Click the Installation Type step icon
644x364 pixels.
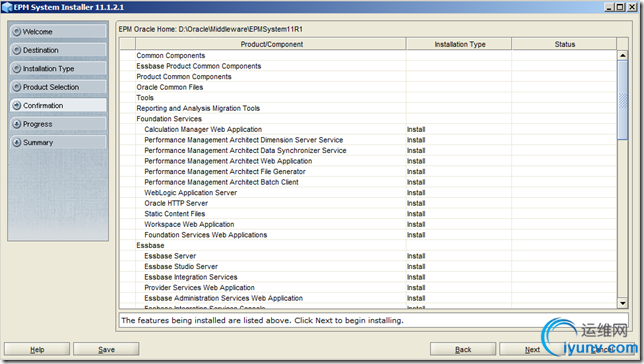tap(16, 68)
